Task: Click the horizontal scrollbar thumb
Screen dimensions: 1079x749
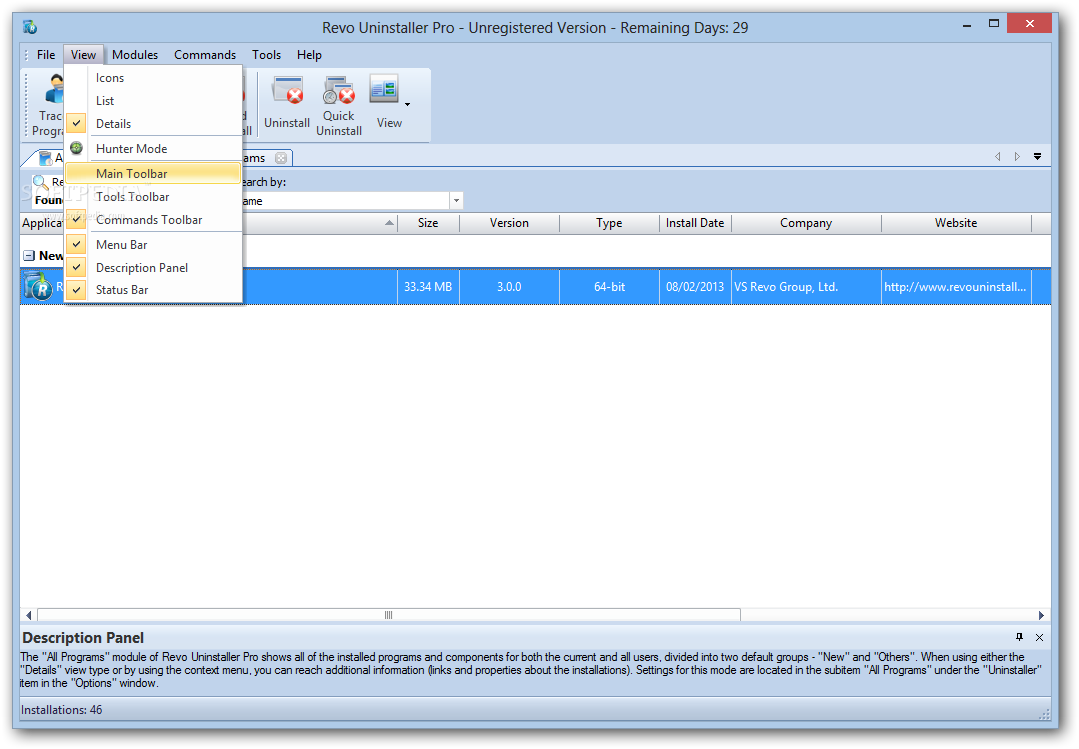Action: tap(389, 615)
